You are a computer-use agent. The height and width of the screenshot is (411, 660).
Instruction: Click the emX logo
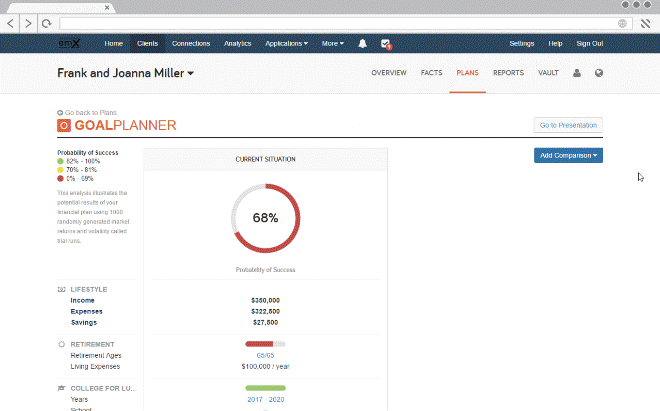tap(69, 43)
